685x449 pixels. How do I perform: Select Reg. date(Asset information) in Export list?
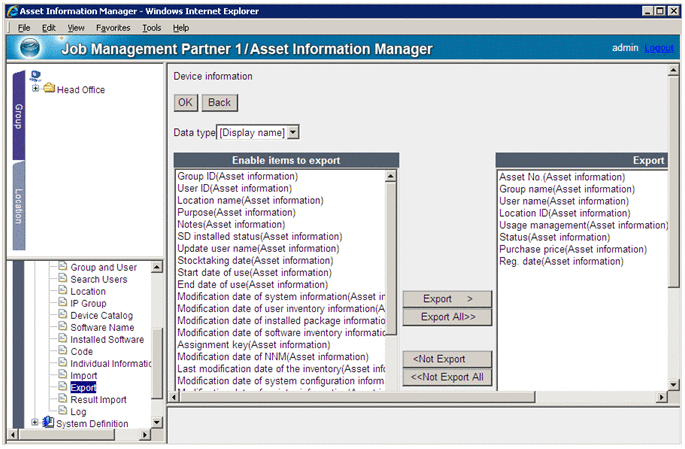pos(561,261)
